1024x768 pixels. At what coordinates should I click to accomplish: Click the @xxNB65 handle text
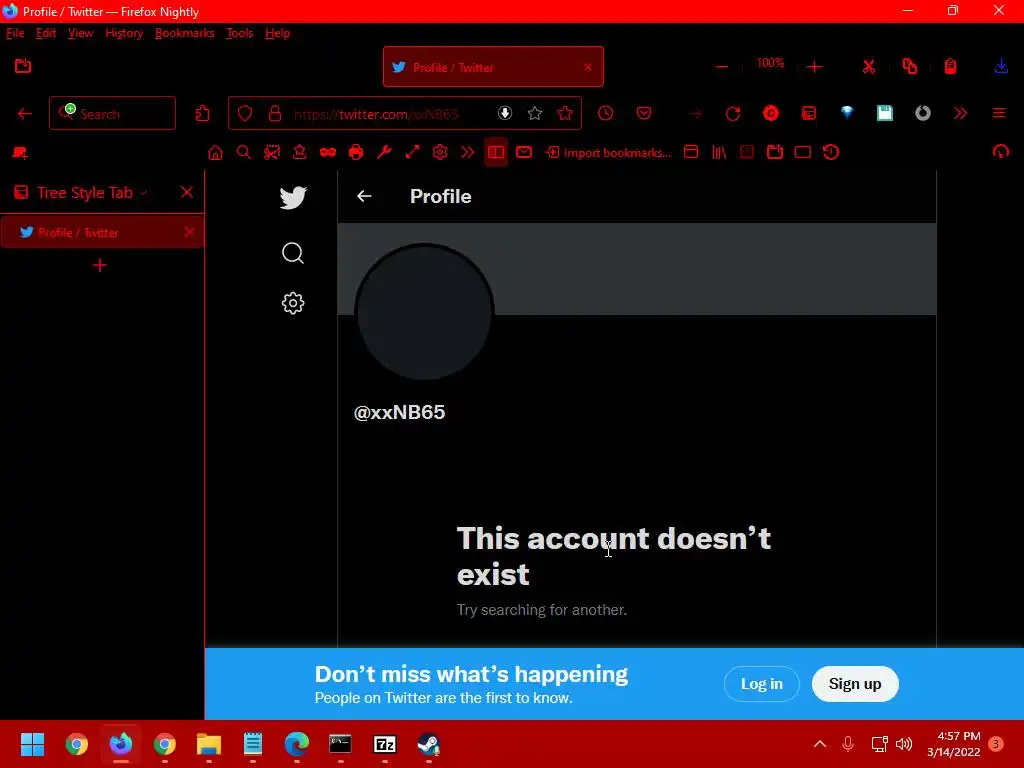click(x=399, y=412)
